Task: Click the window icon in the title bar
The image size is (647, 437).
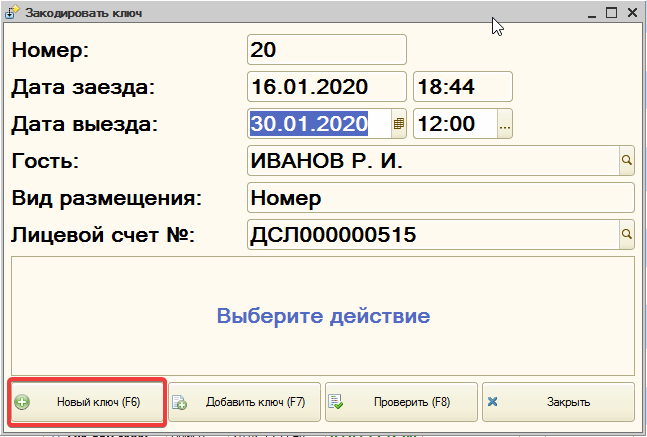Action: (x=12, y=12)
